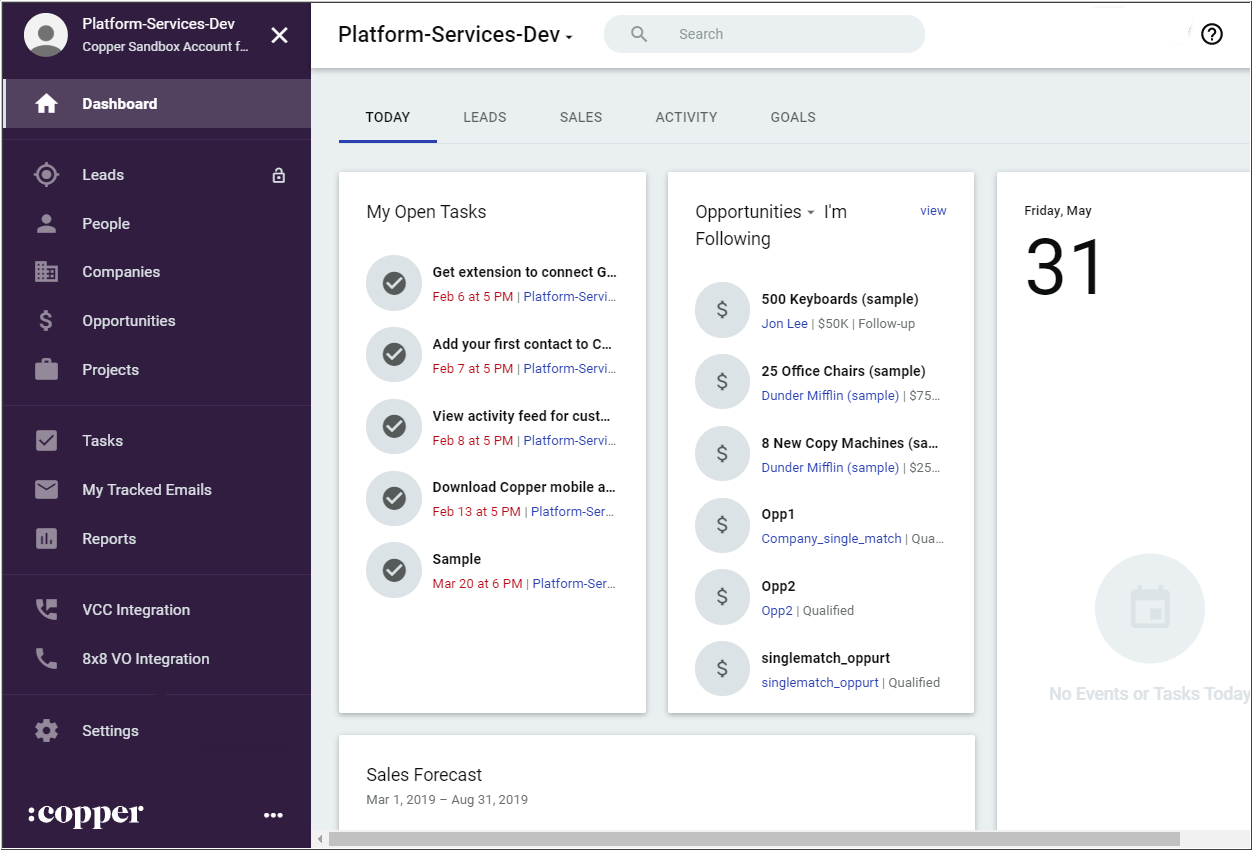Viewport: 1252px width, 850px height.
Task: Open the help question mark icon
Action: (x=1212, y=34)
